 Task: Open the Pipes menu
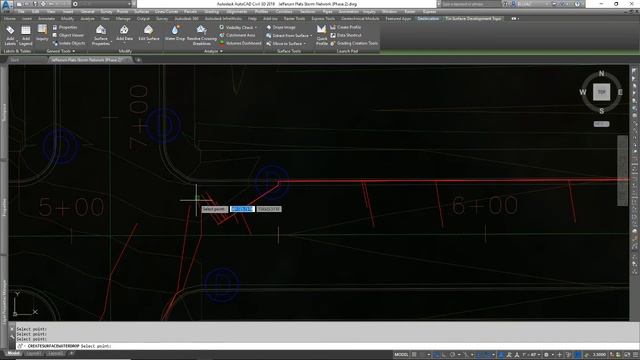327,12
